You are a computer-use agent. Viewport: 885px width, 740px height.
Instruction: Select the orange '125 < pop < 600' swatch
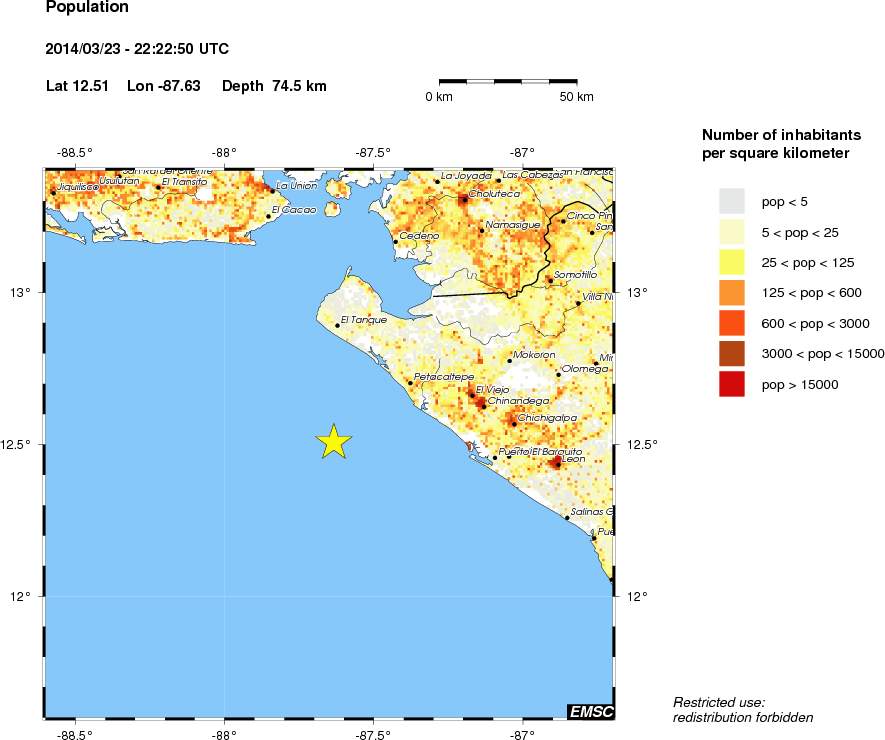click(732, 293)
